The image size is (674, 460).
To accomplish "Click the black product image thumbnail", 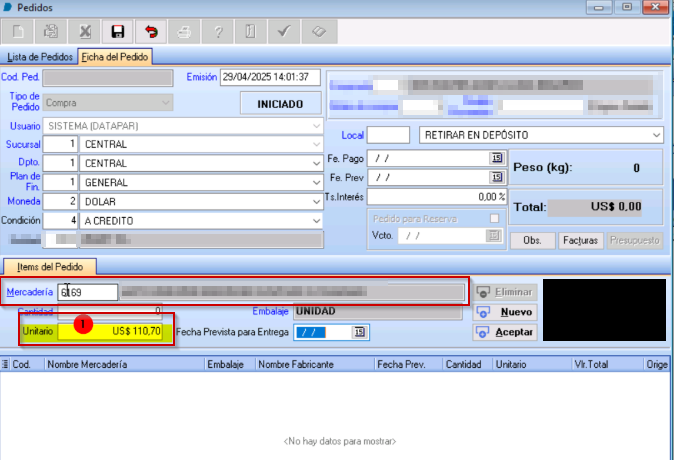I will point(604,310).
